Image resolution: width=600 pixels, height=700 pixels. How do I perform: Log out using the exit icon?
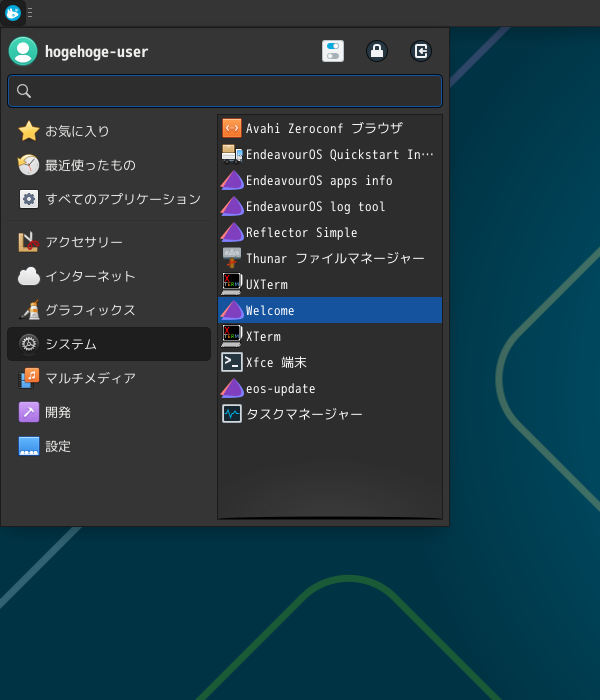(421, 51)
